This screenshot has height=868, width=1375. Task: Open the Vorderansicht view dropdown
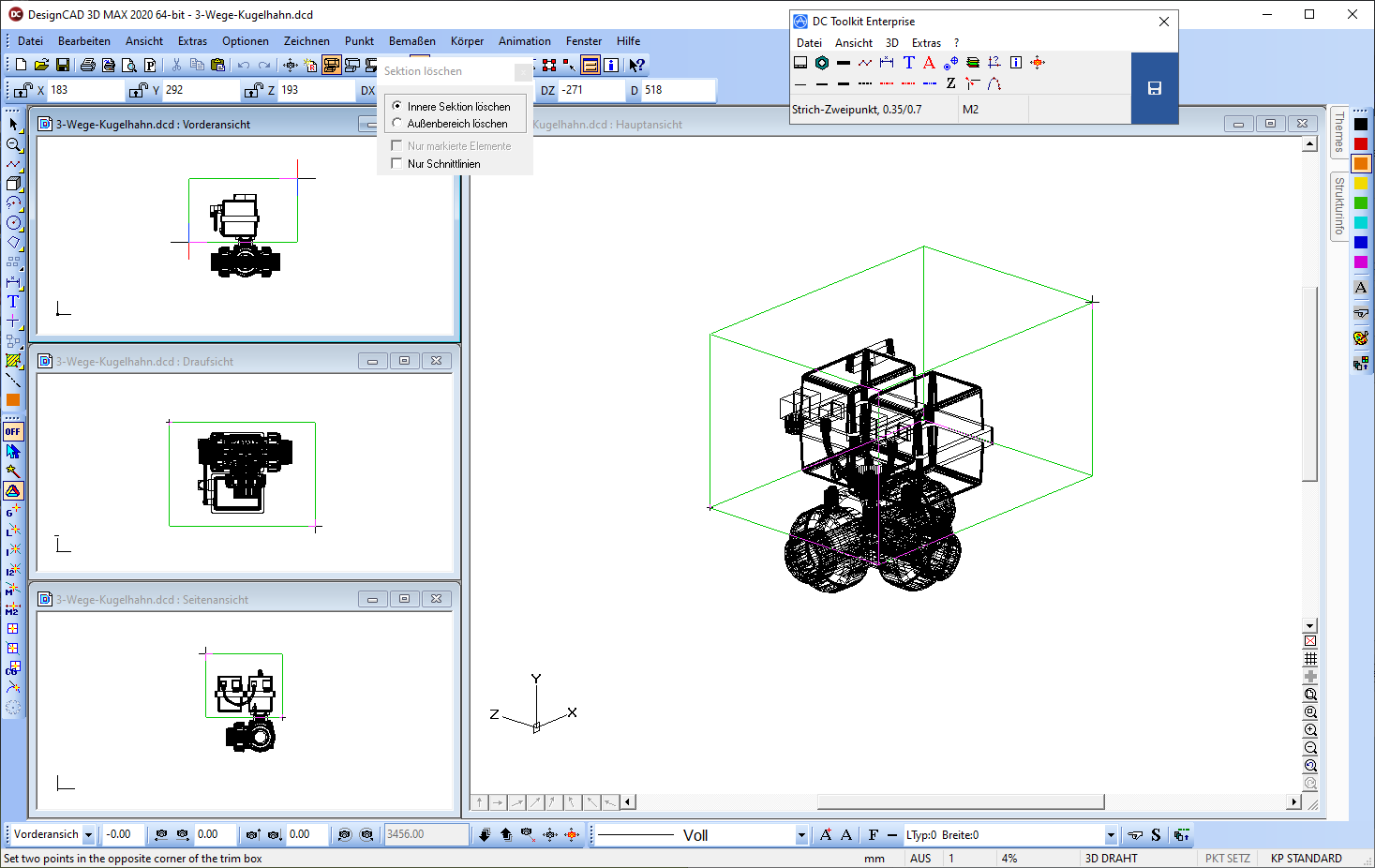tap(88, 835)
